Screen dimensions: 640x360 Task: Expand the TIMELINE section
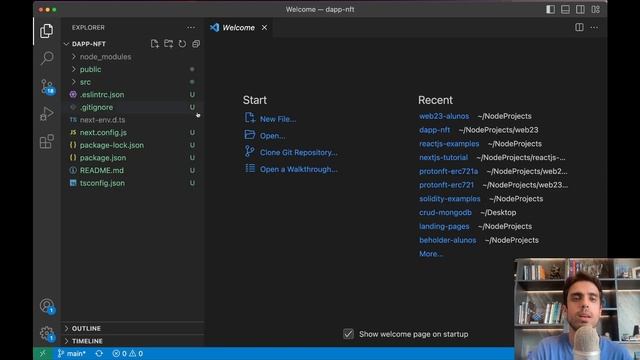[87, 341]
